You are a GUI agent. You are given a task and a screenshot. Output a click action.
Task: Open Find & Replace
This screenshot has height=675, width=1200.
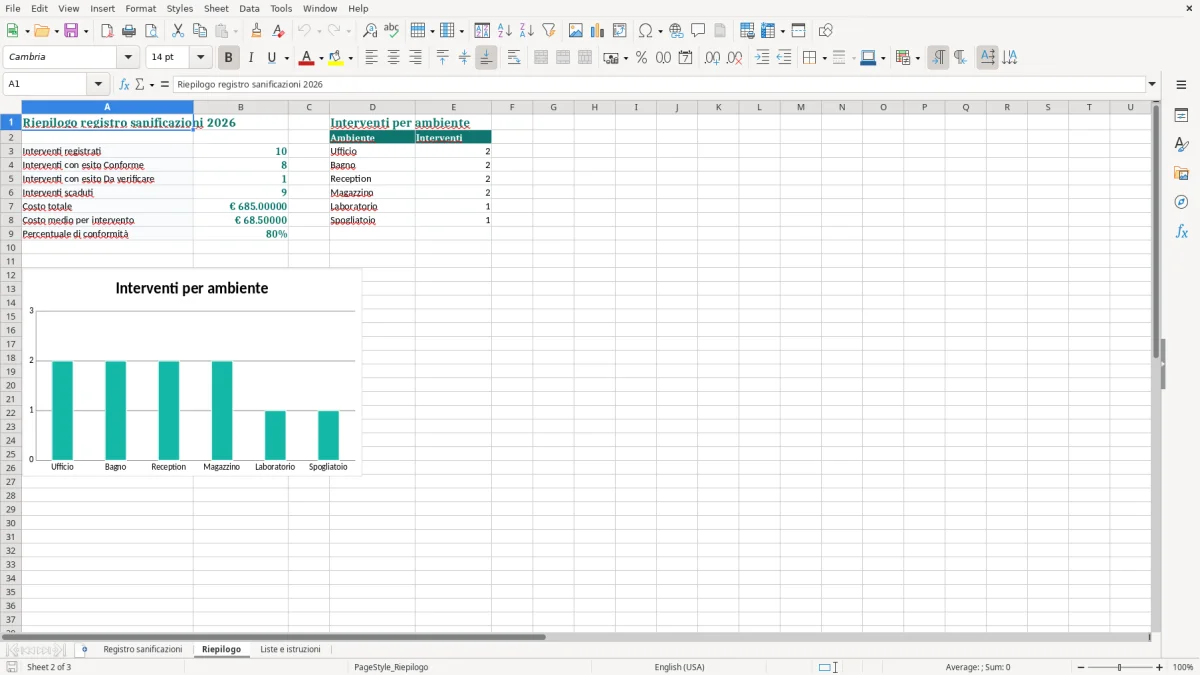(370, 31)
